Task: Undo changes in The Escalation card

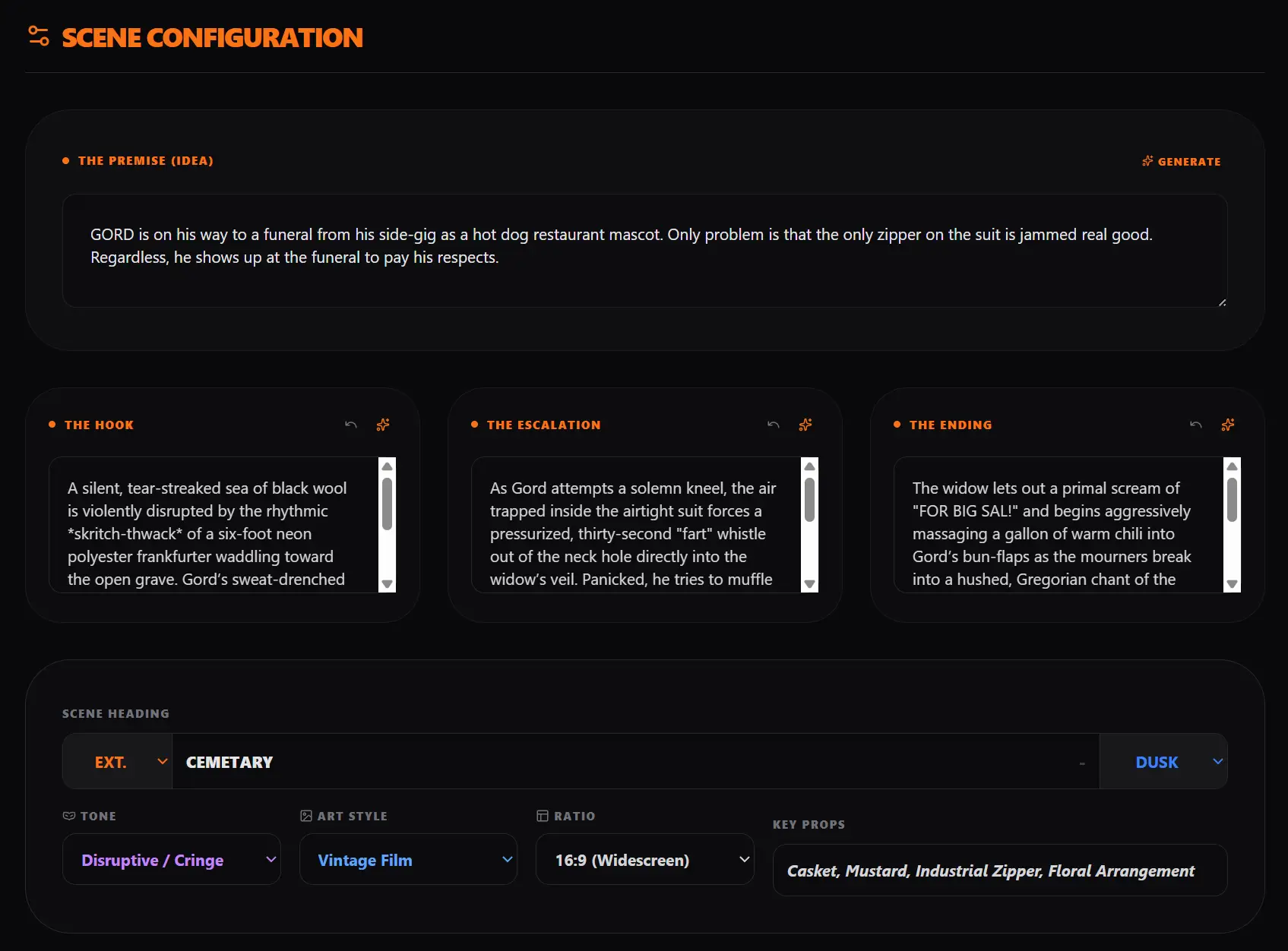Action: [x=773, y=425]
